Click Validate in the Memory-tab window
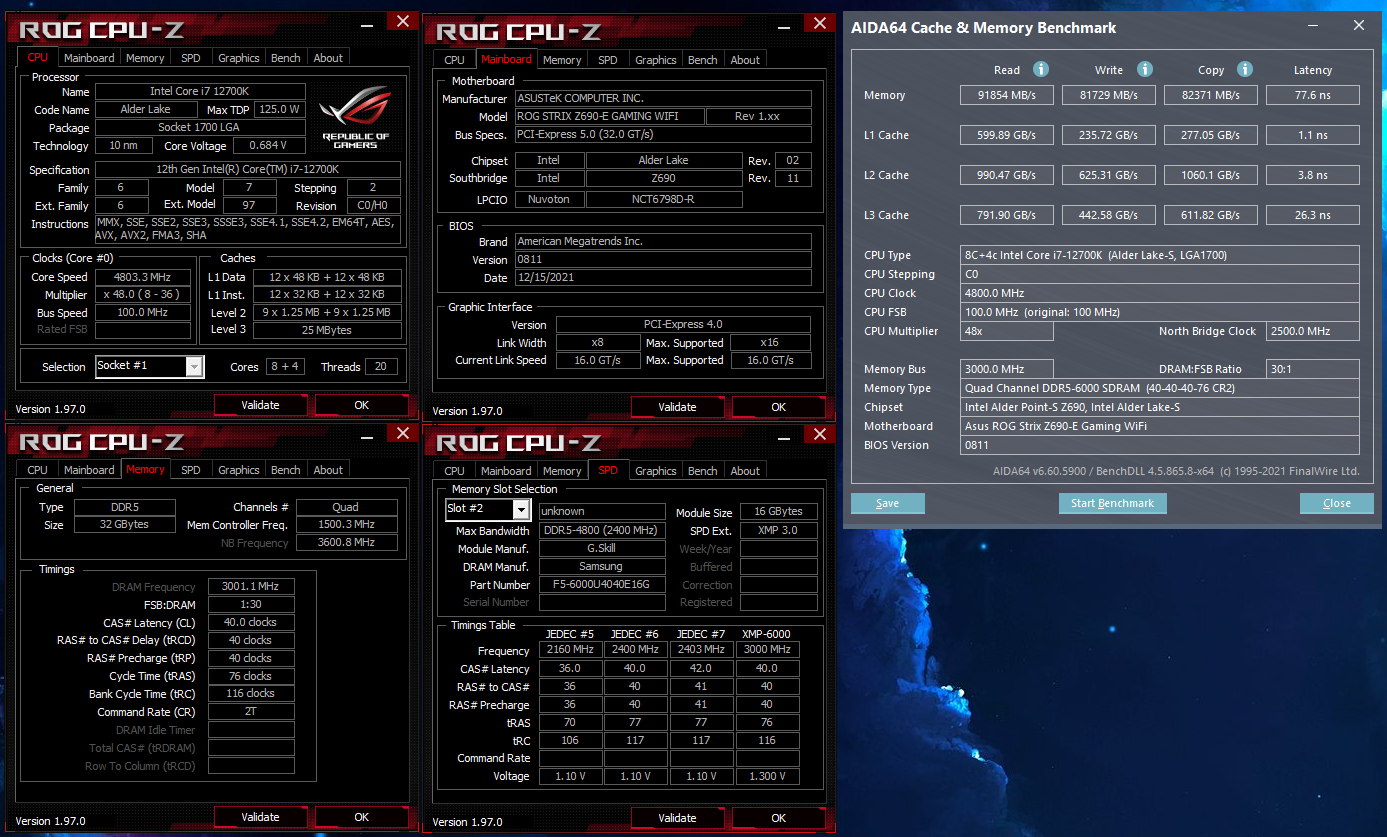The image size is (1387, 837). [260, 817]
